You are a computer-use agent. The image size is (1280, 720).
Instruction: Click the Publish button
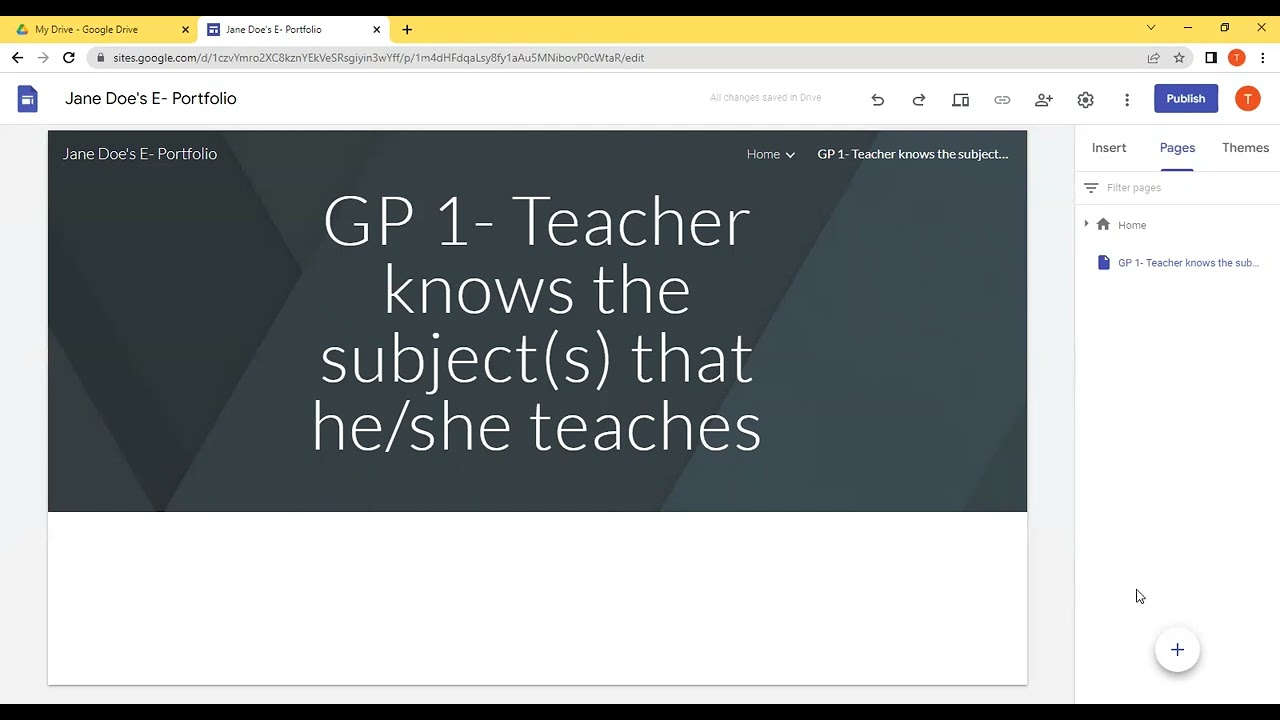coord(1186,99)
